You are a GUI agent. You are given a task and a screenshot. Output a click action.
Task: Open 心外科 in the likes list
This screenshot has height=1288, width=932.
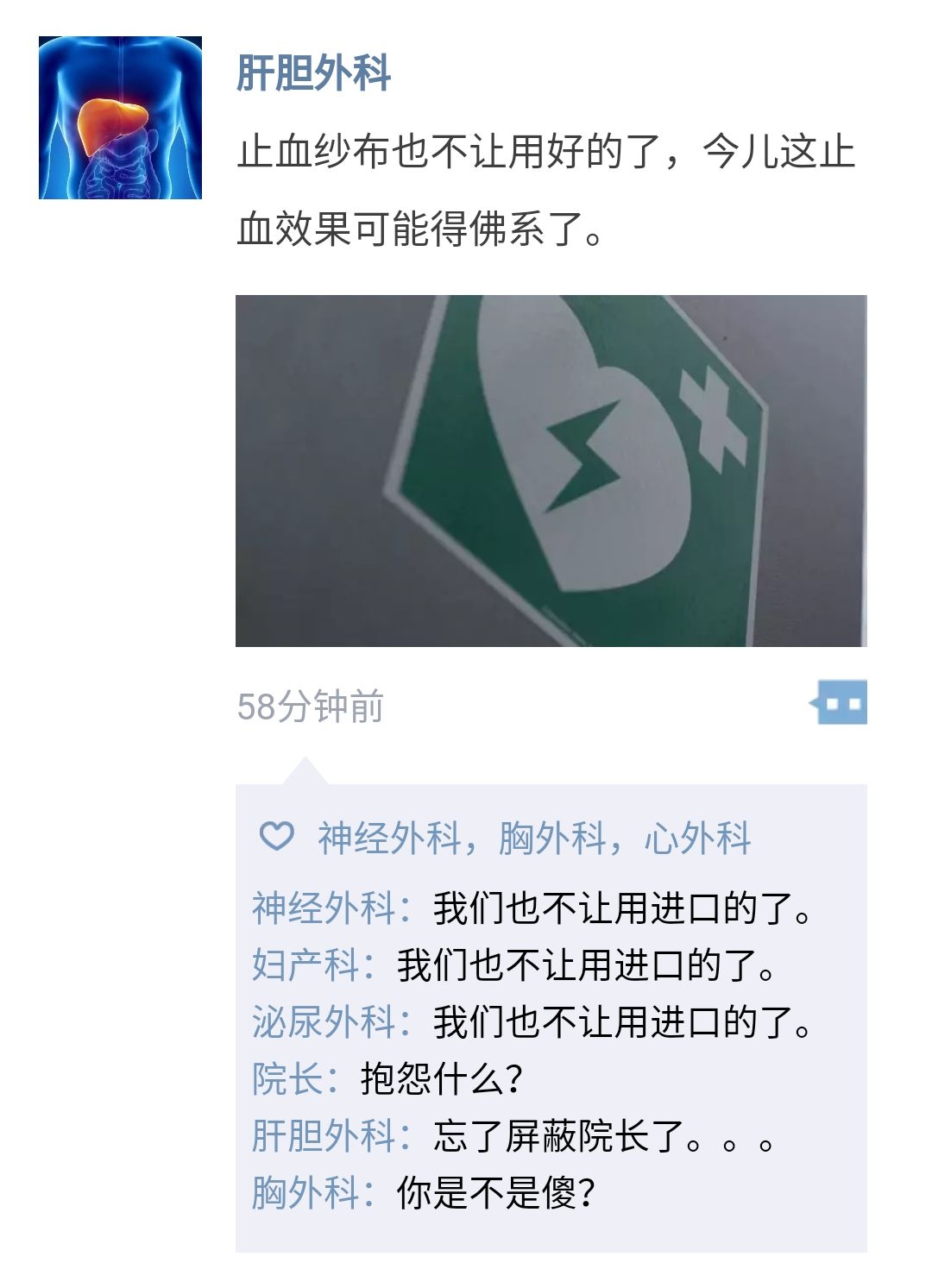click(x=698, y=838)
